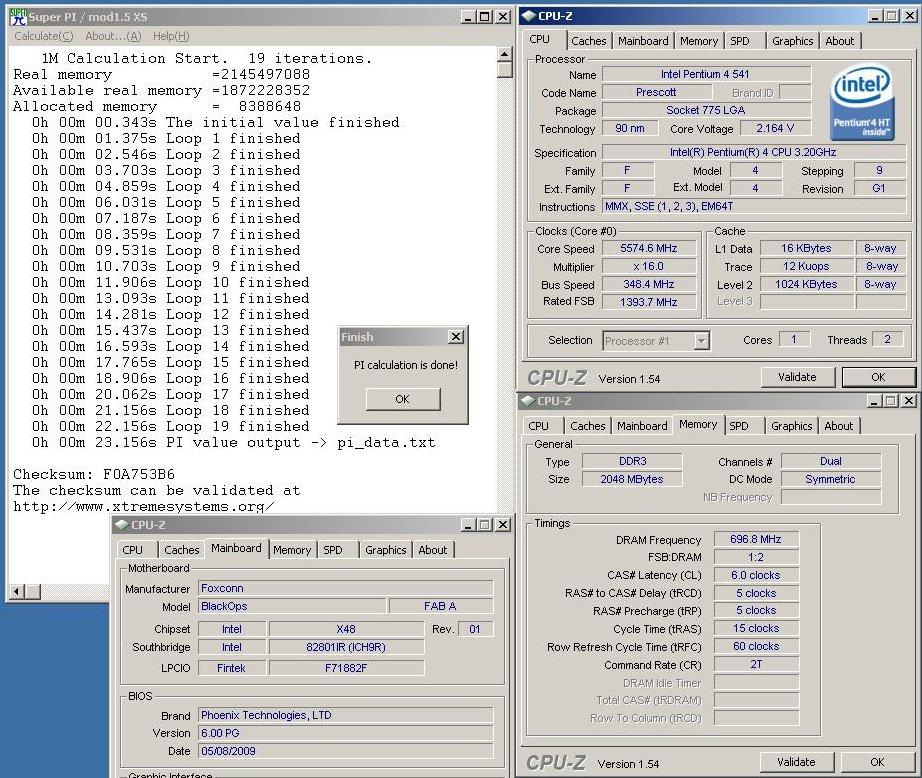Close the Finish dialog via X
Screen dimensions: 922x778
[x=456, y=337]
